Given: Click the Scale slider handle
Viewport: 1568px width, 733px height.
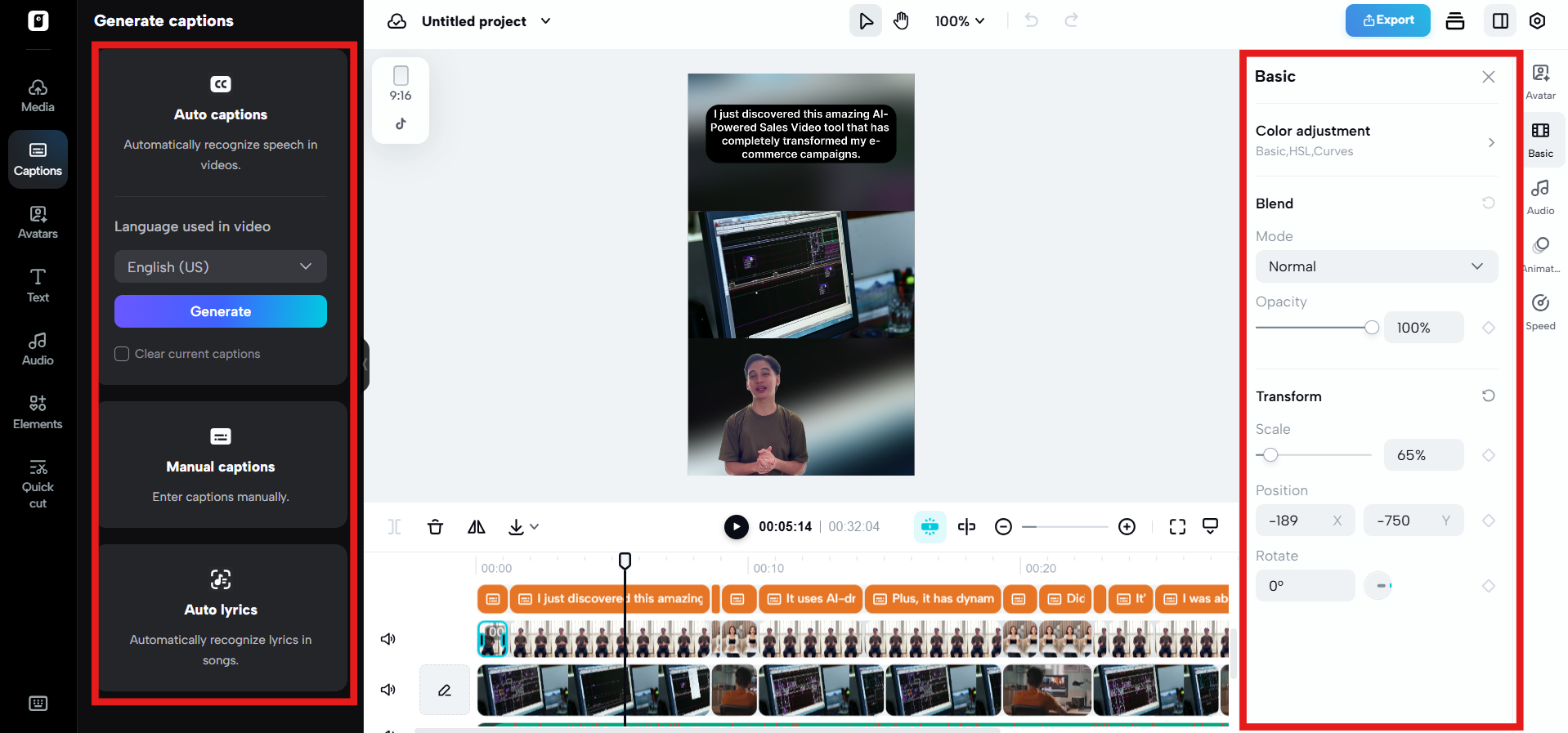Looking at the screenshot, I should [x=1270, y=455].
